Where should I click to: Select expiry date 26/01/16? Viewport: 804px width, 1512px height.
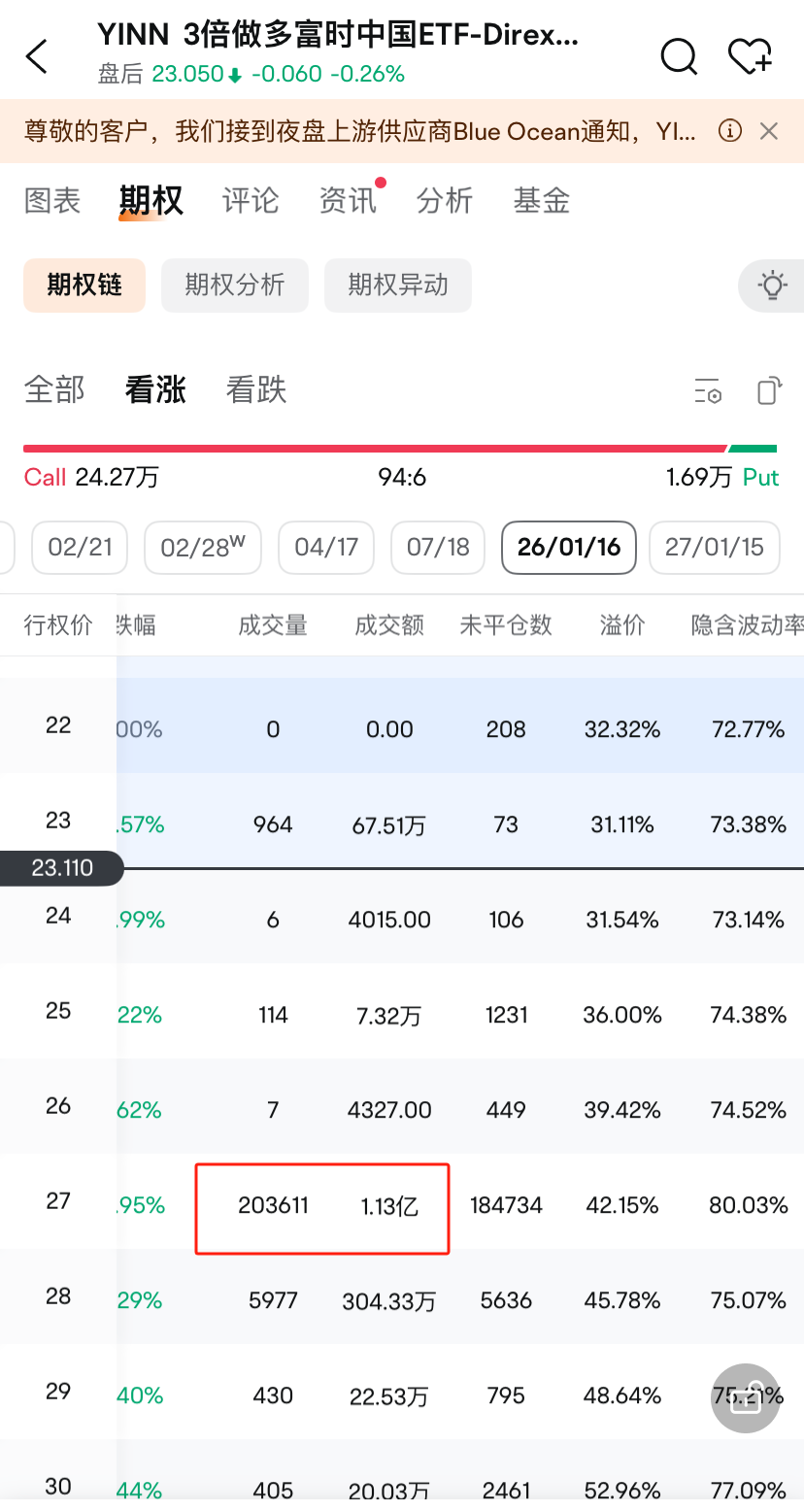(x=569, y=548)
